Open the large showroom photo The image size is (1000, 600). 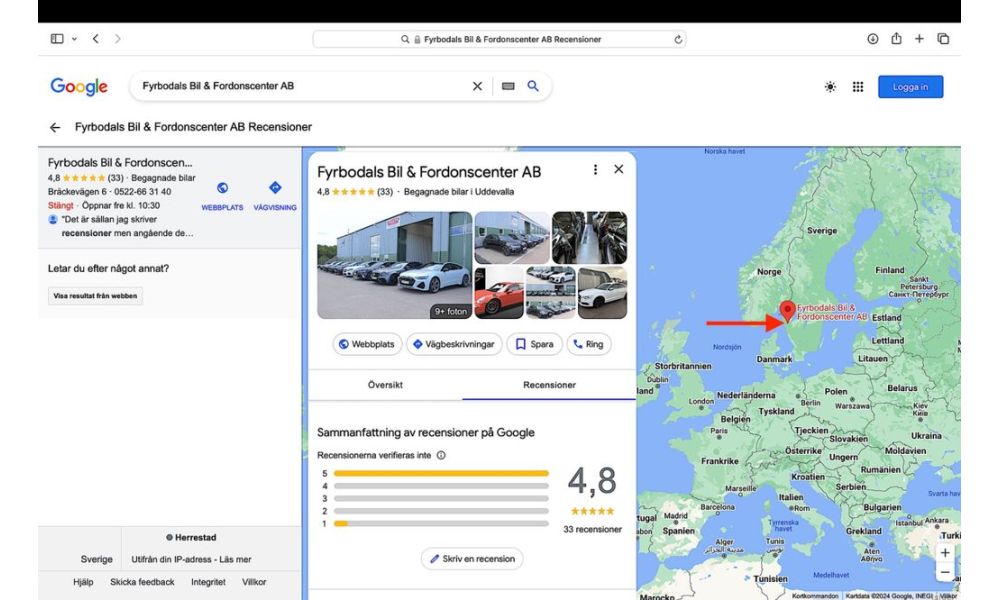(395, 265)
